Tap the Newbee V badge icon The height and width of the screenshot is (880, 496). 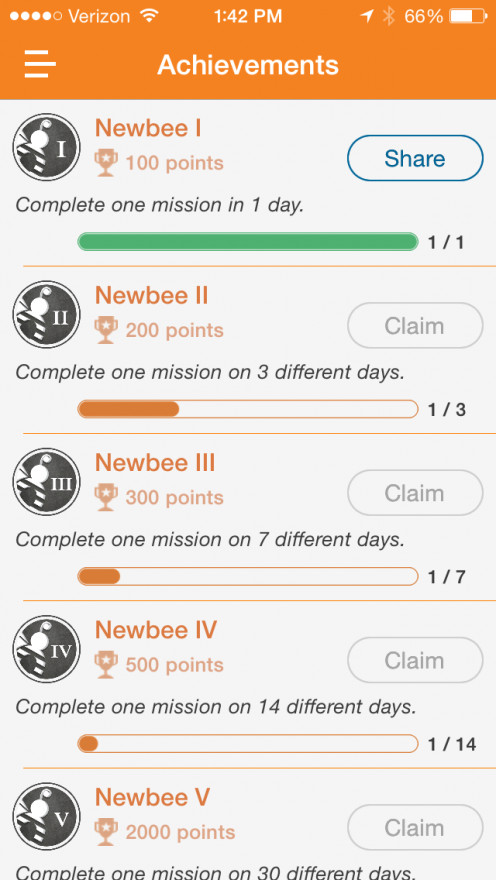click(47, 816)
